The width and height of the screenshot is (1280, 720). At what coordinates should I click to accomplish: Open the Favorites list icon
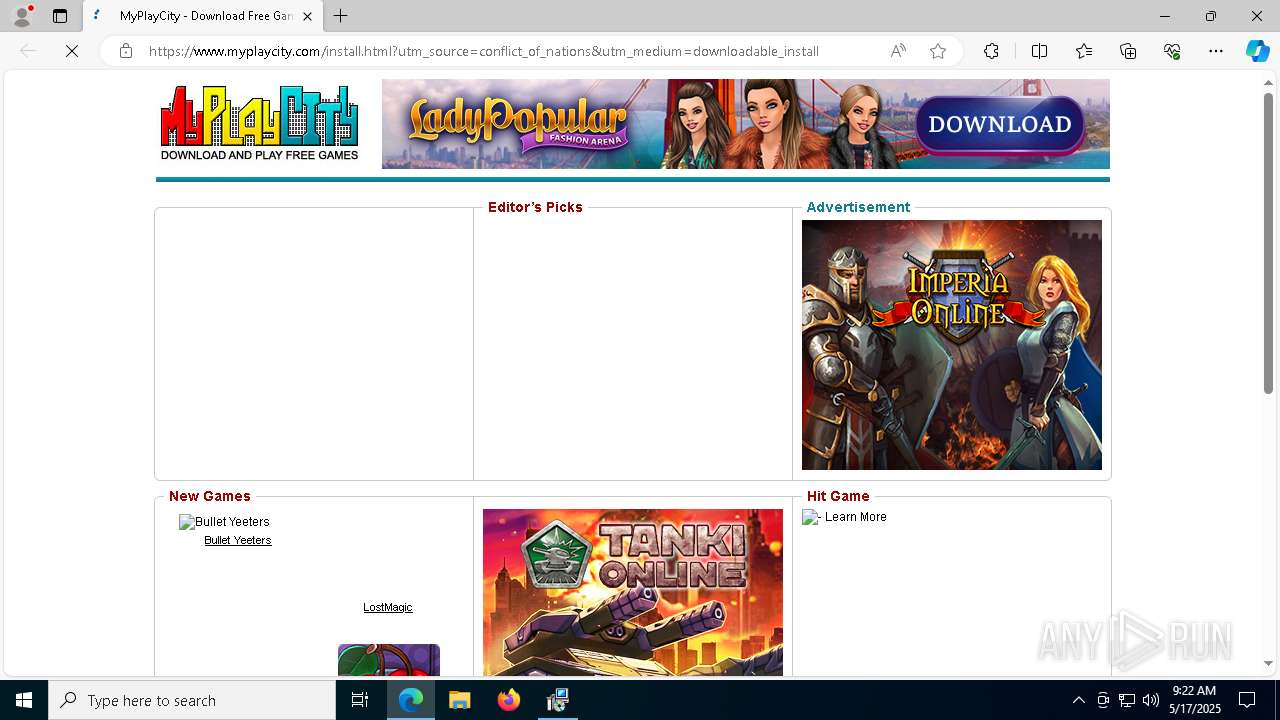tap(1084, 51)
